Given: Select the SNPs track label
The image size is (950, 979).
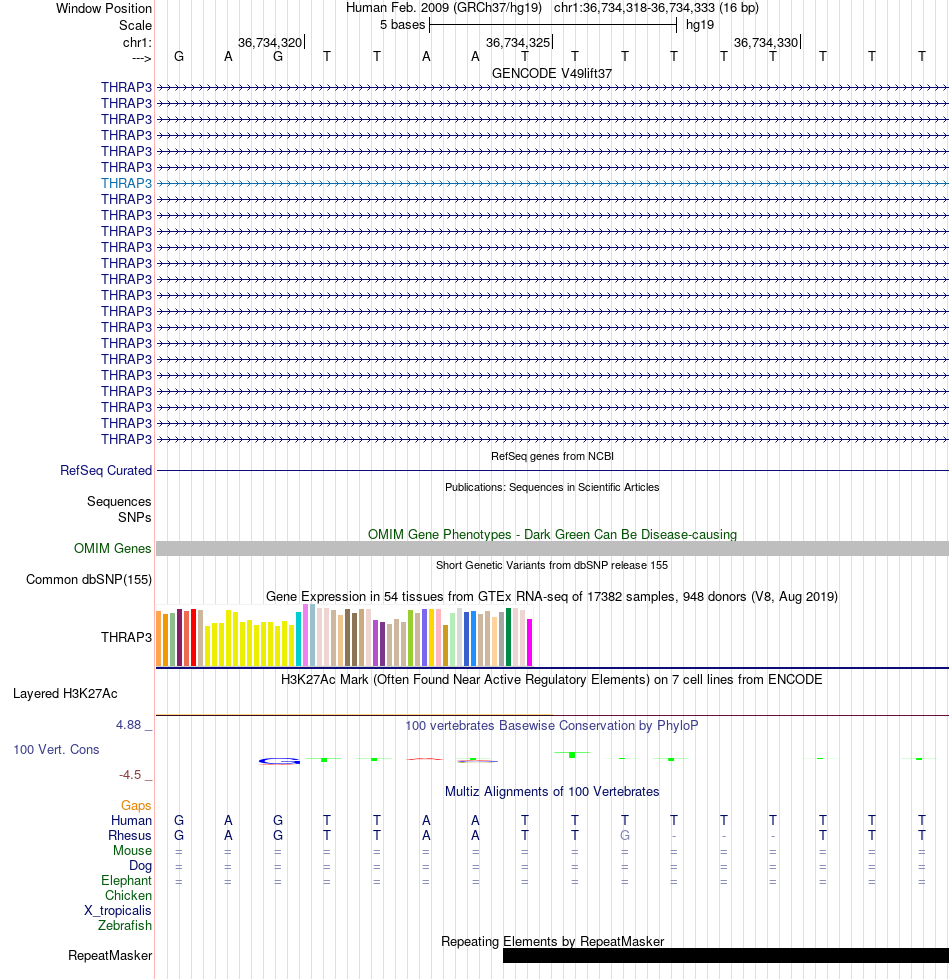Looking at the screenshot, I should [134, 517].
